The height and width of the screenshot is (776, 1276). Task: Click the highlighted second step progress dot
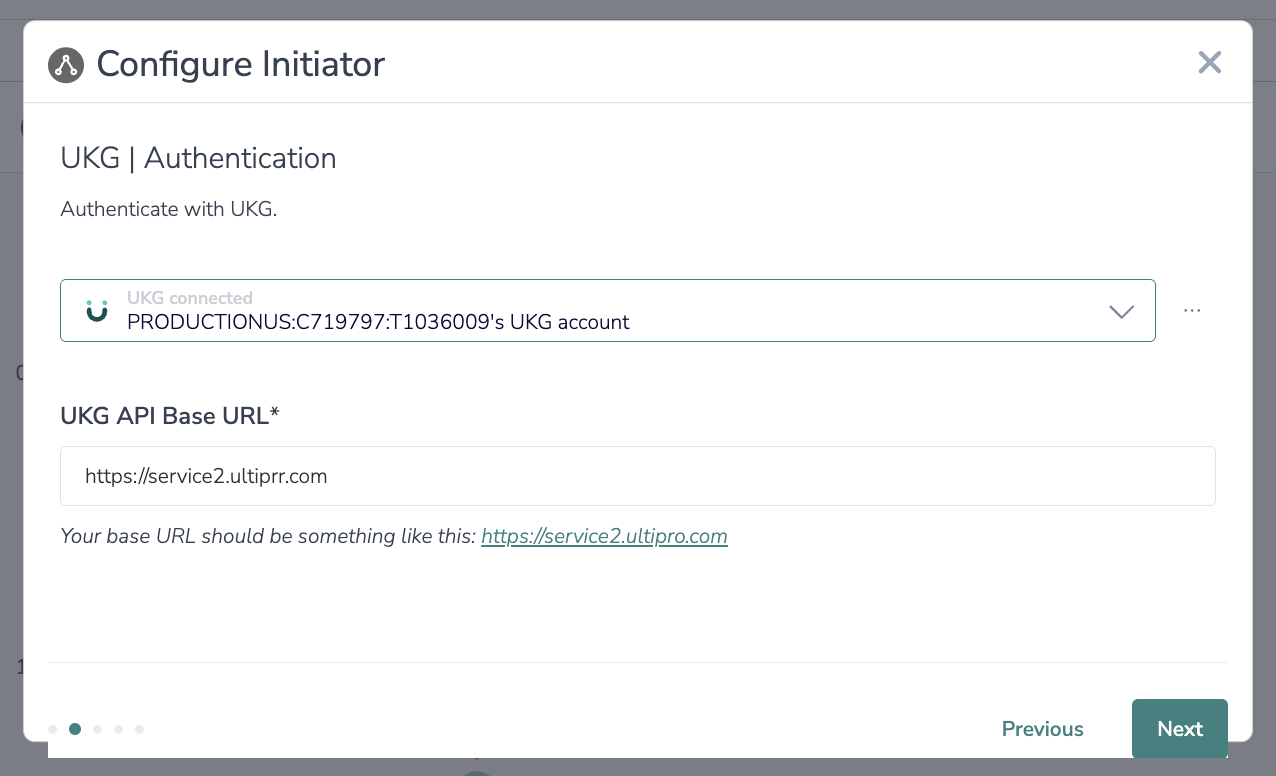pos(75,729)
